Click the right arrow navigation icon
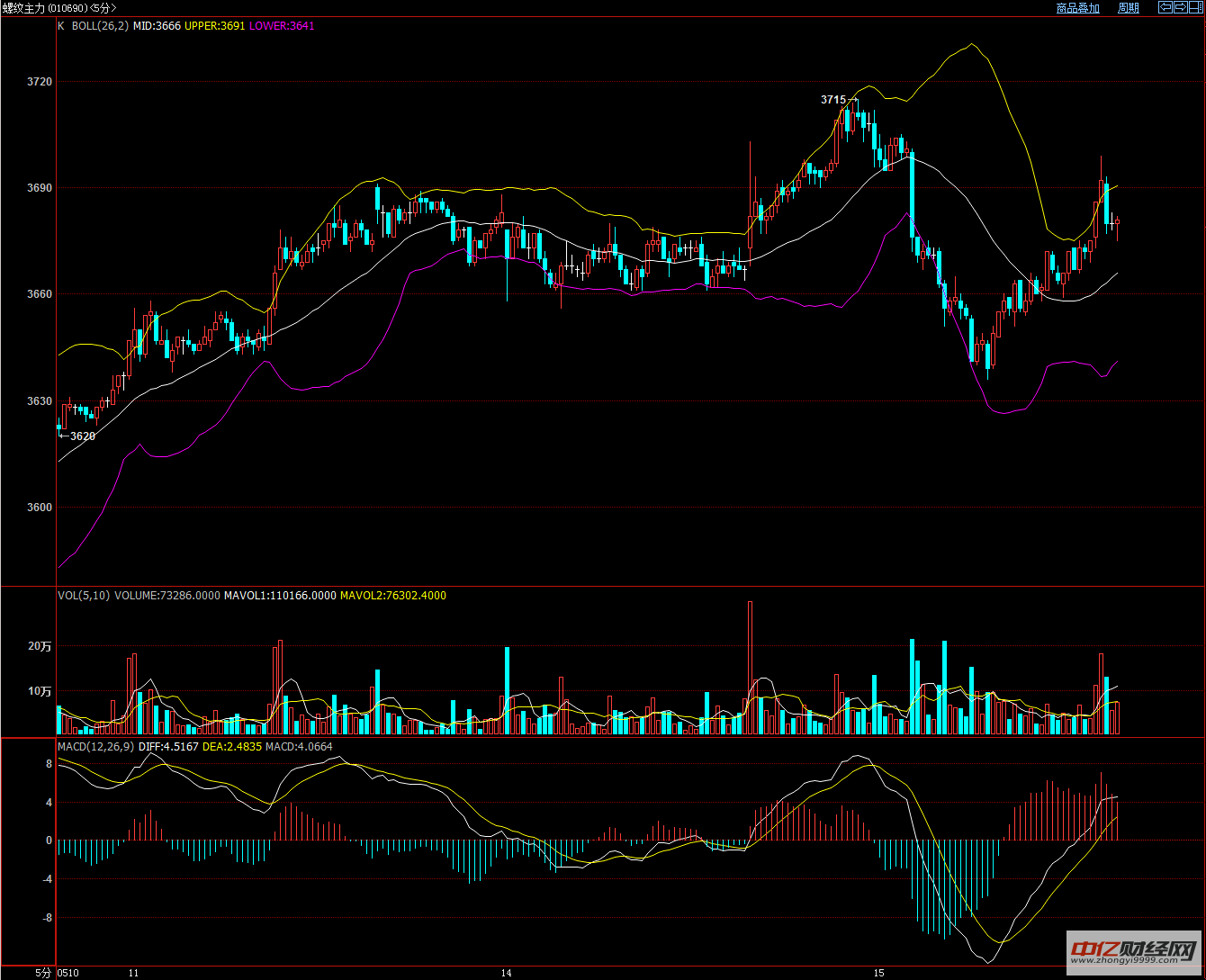1206x980 pixels. point(1179,7)
